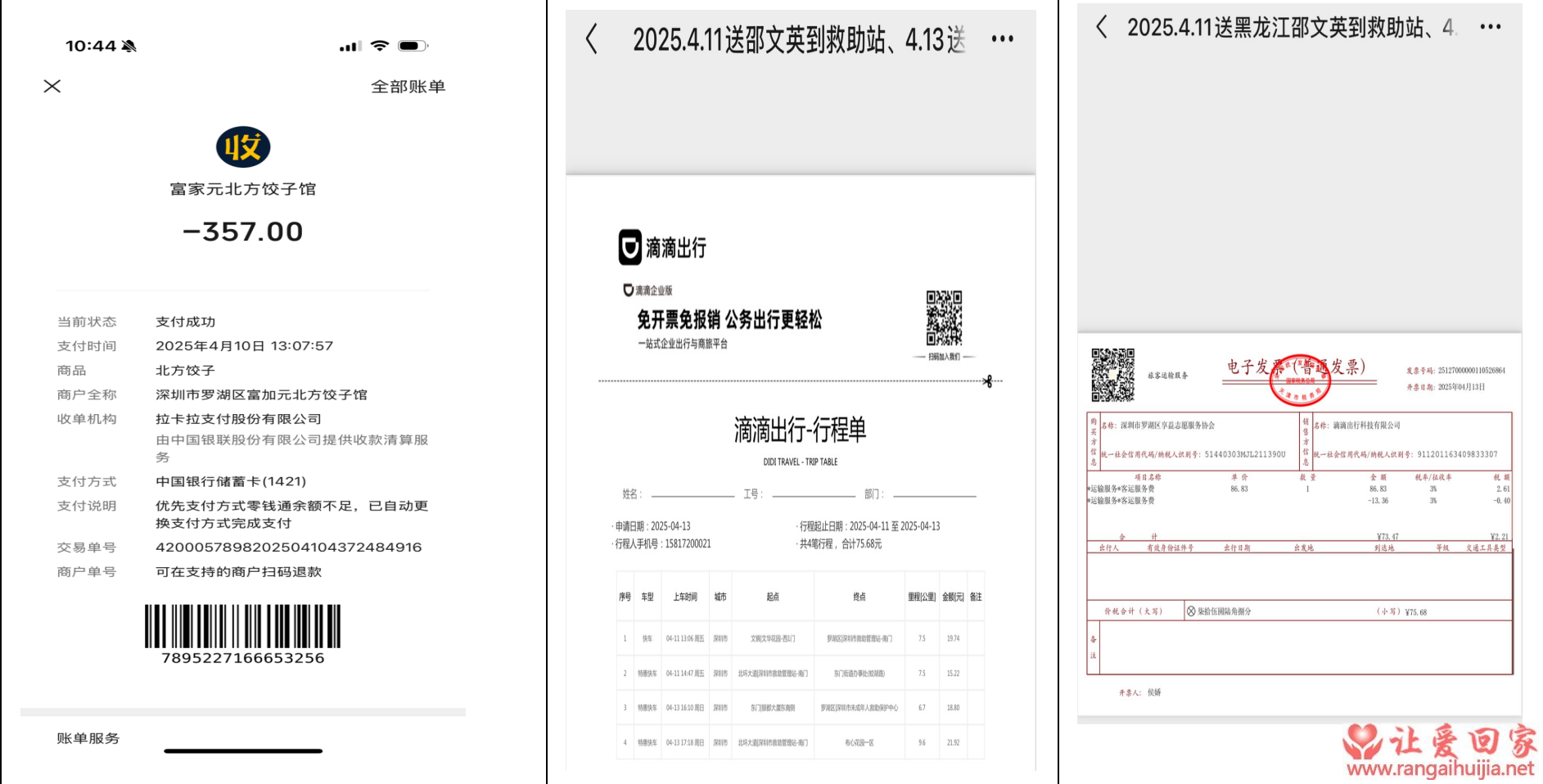Viewport: 1543px width, 784px height.
Task: Tap the payment amount -357.00
Action: (243, 232)
